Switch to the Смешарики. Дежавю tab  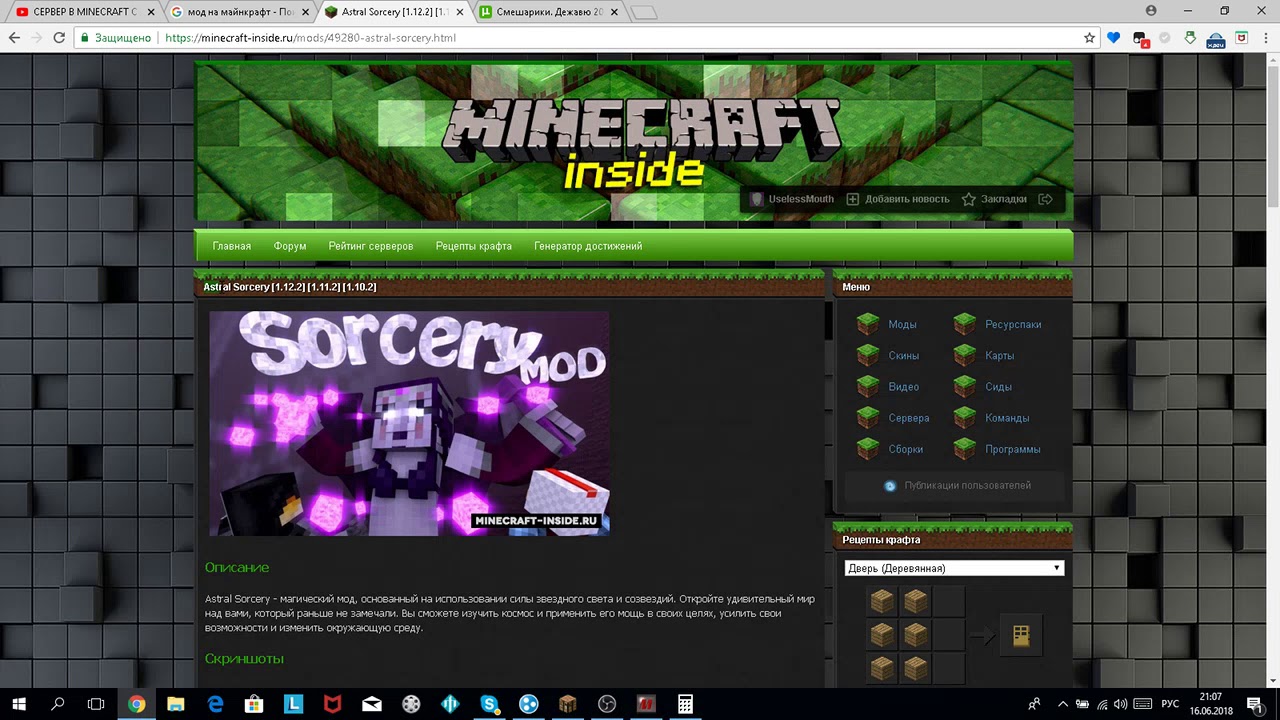[548, 12]
